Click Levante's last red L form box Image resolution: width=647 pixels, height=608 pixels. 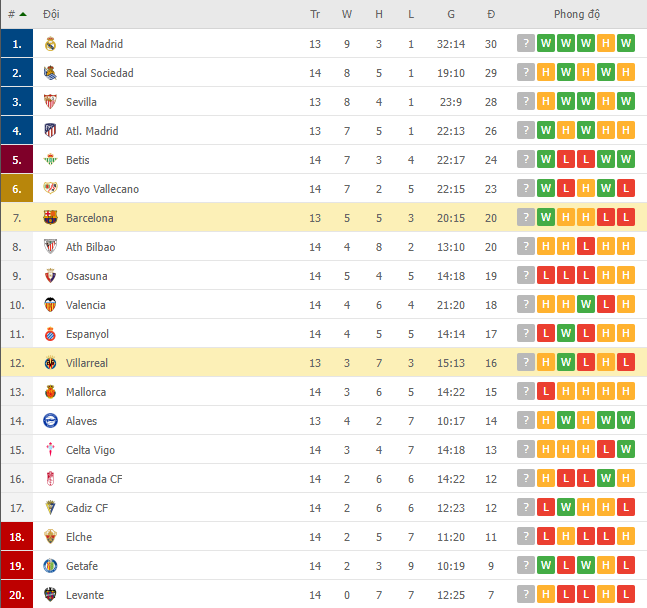[x=626, y=594]
